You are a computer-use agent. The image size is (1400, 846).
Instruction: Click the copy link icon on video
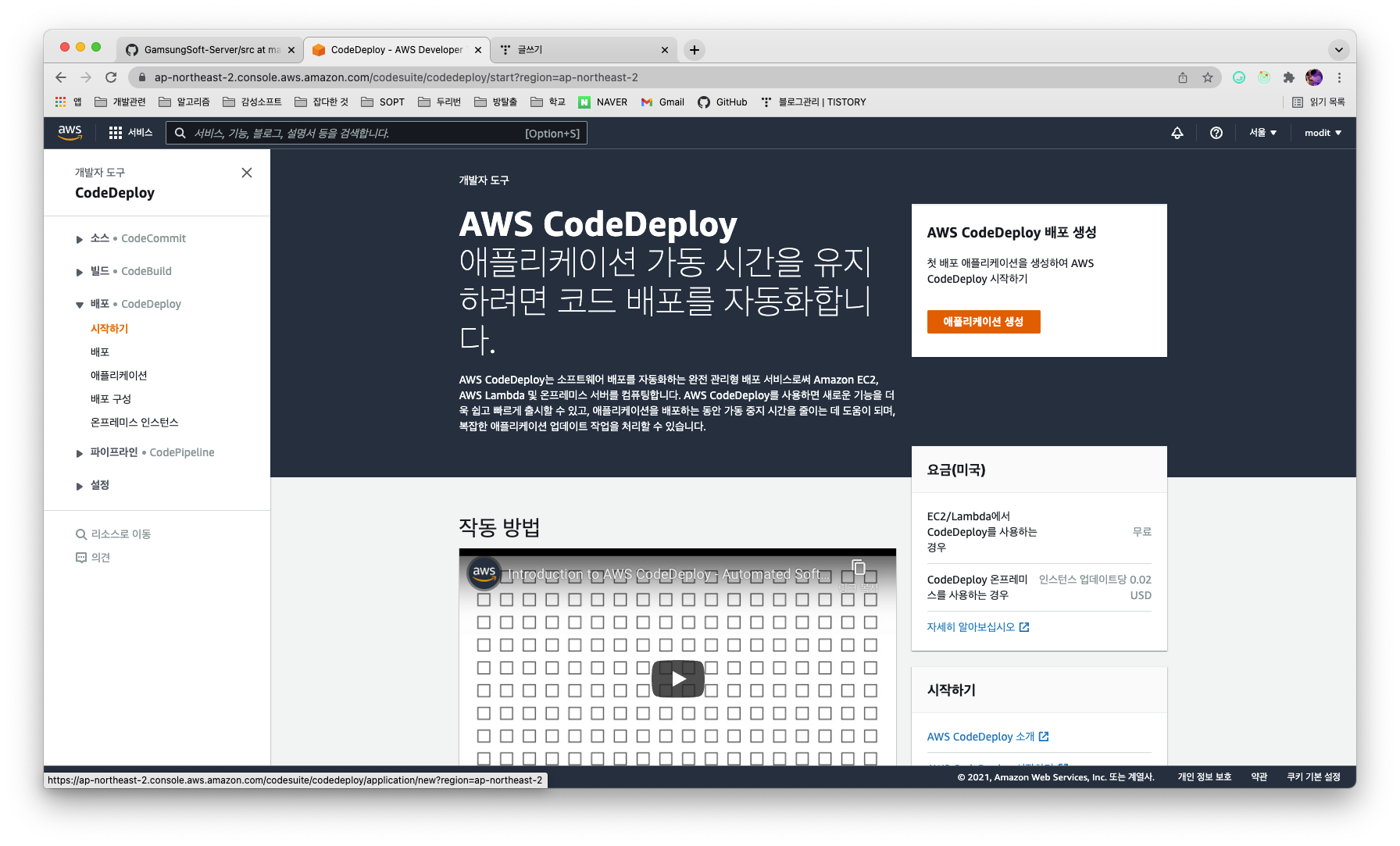pyautogui.click(x=858, y=569)
